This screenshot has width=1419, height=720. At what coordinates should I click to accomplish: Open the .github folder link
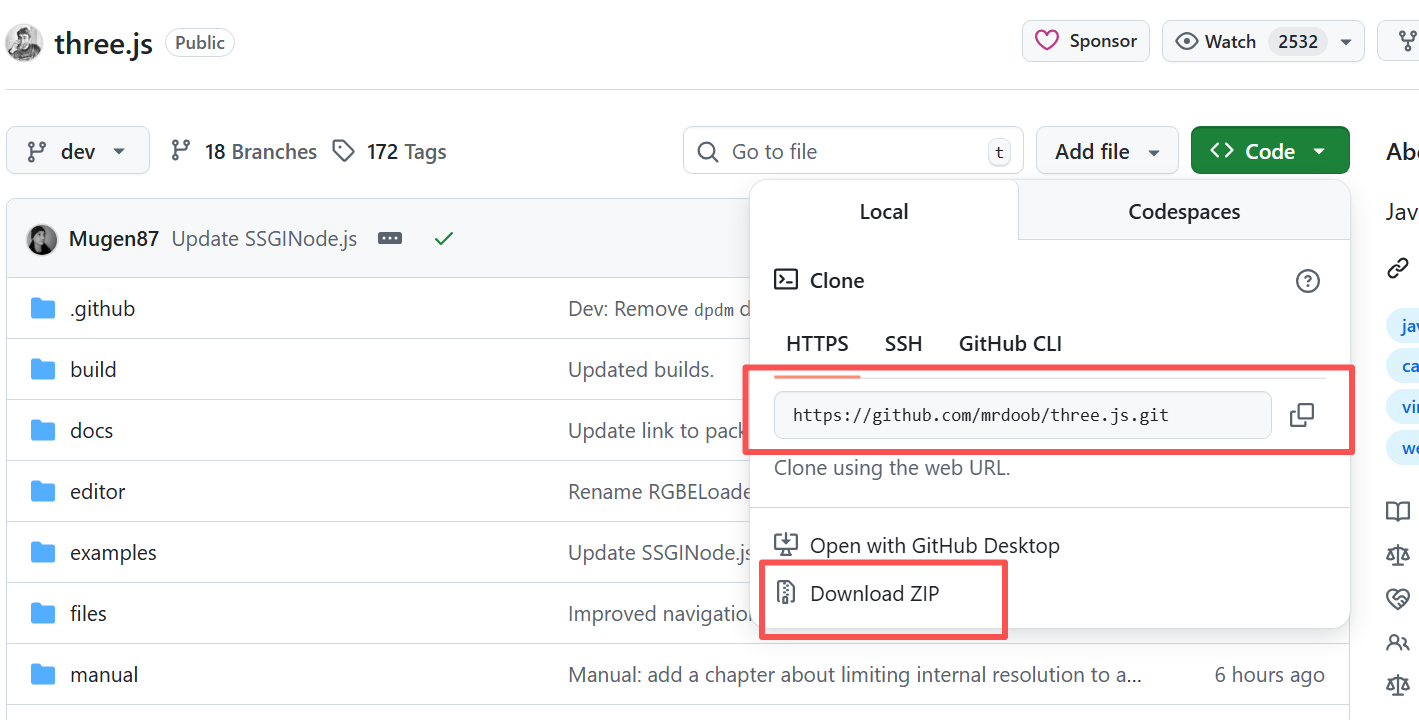(102, 309)
